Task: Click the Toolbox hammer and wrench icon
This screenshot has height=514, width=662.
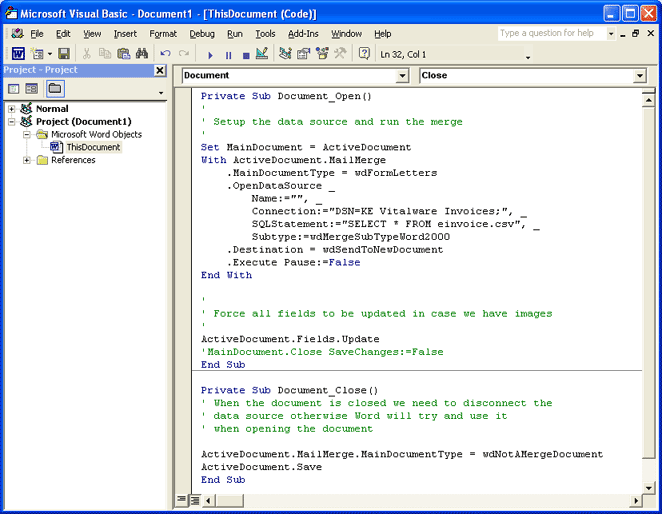Action: 340,54
